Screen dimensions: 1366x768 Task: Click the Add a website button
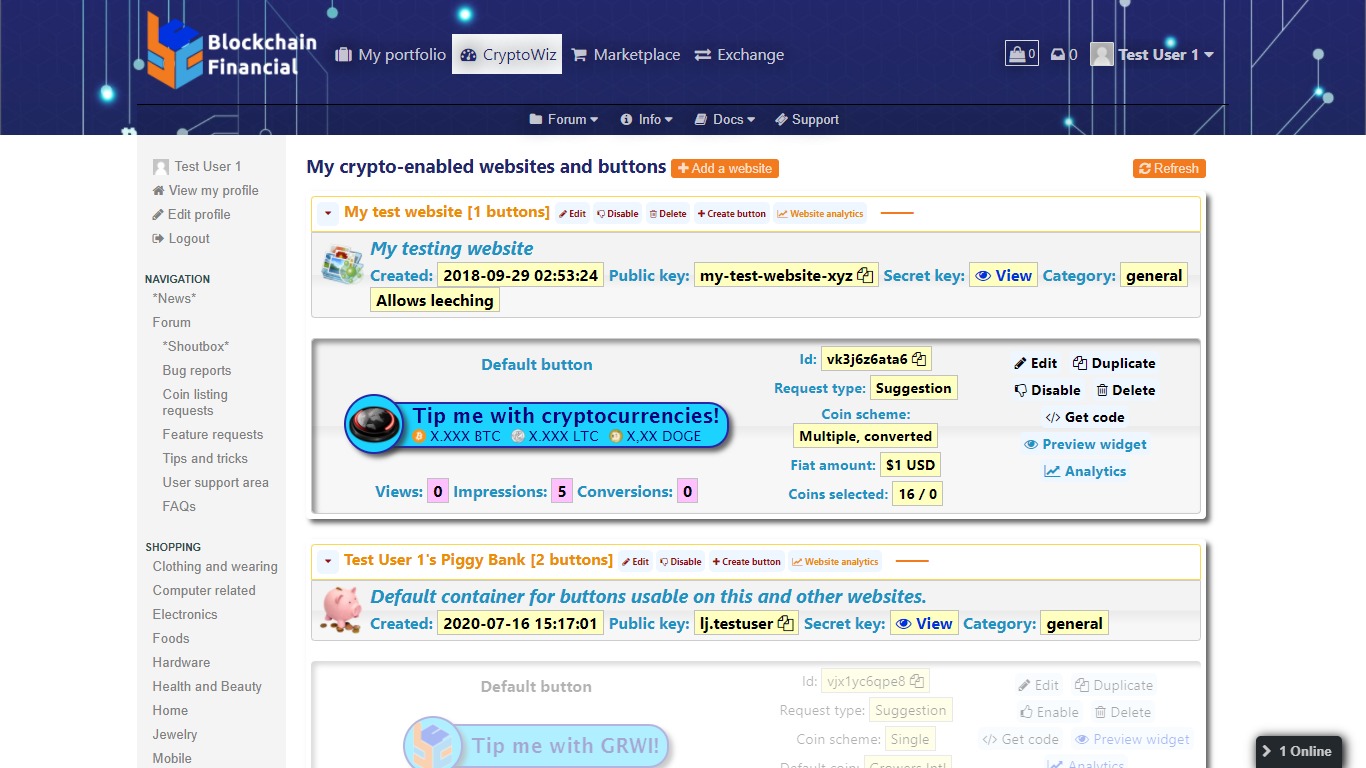coord(725,169)
